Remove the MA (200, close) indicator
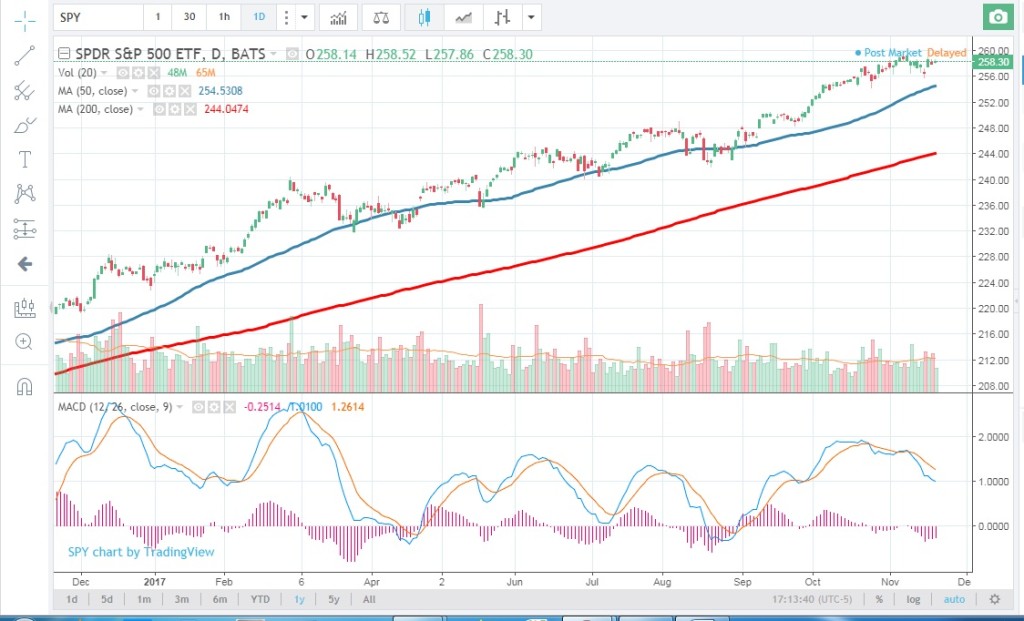This screenshot has width=1024, height=621. coord(187,109)
